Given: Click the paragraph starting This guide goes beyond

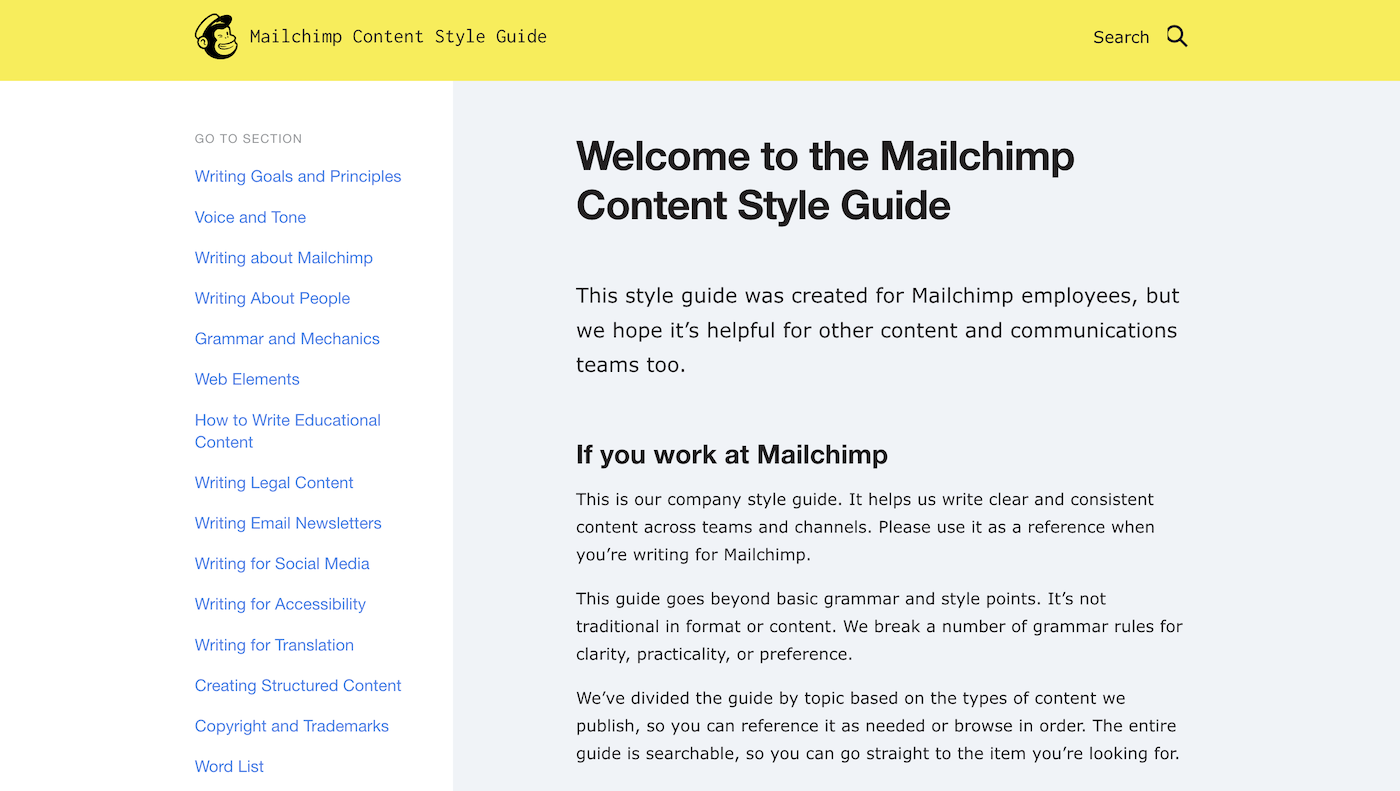Looking at the screenshot, I should [x=879, y=627].
